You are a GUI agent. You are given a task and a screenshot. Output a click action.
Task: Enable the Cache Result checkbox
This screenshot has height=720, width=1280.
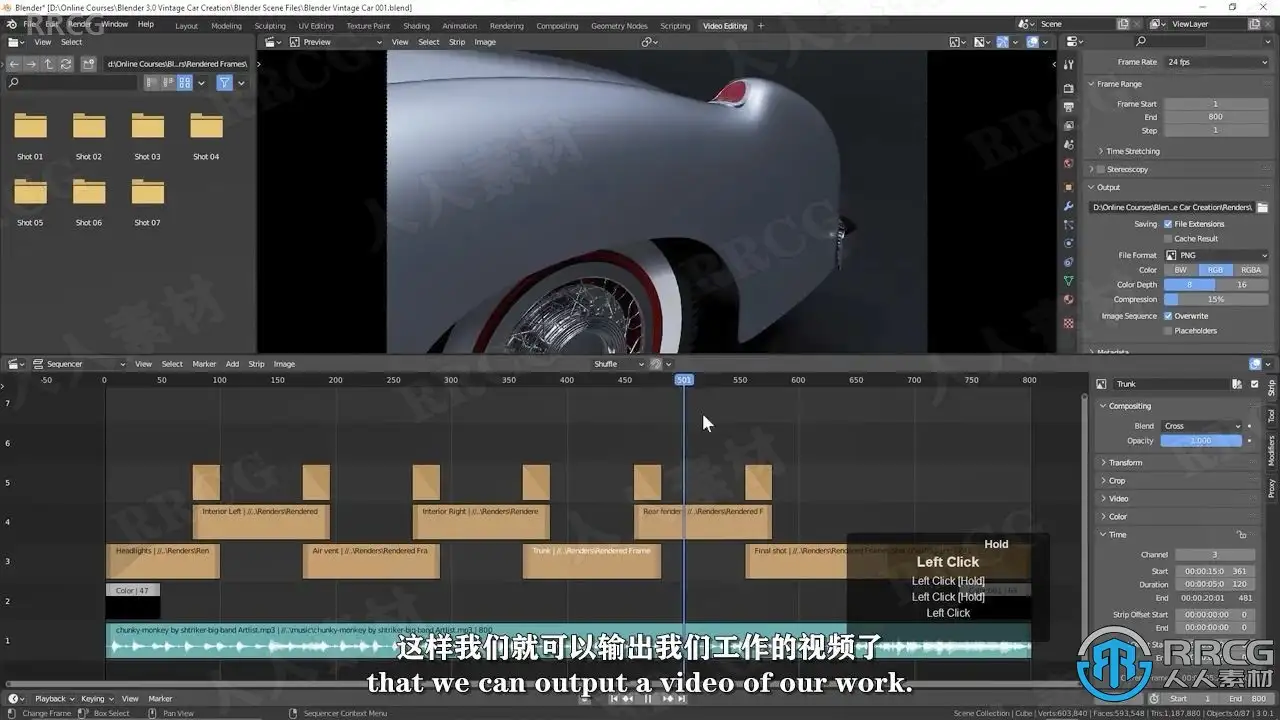click(1168, 239)
